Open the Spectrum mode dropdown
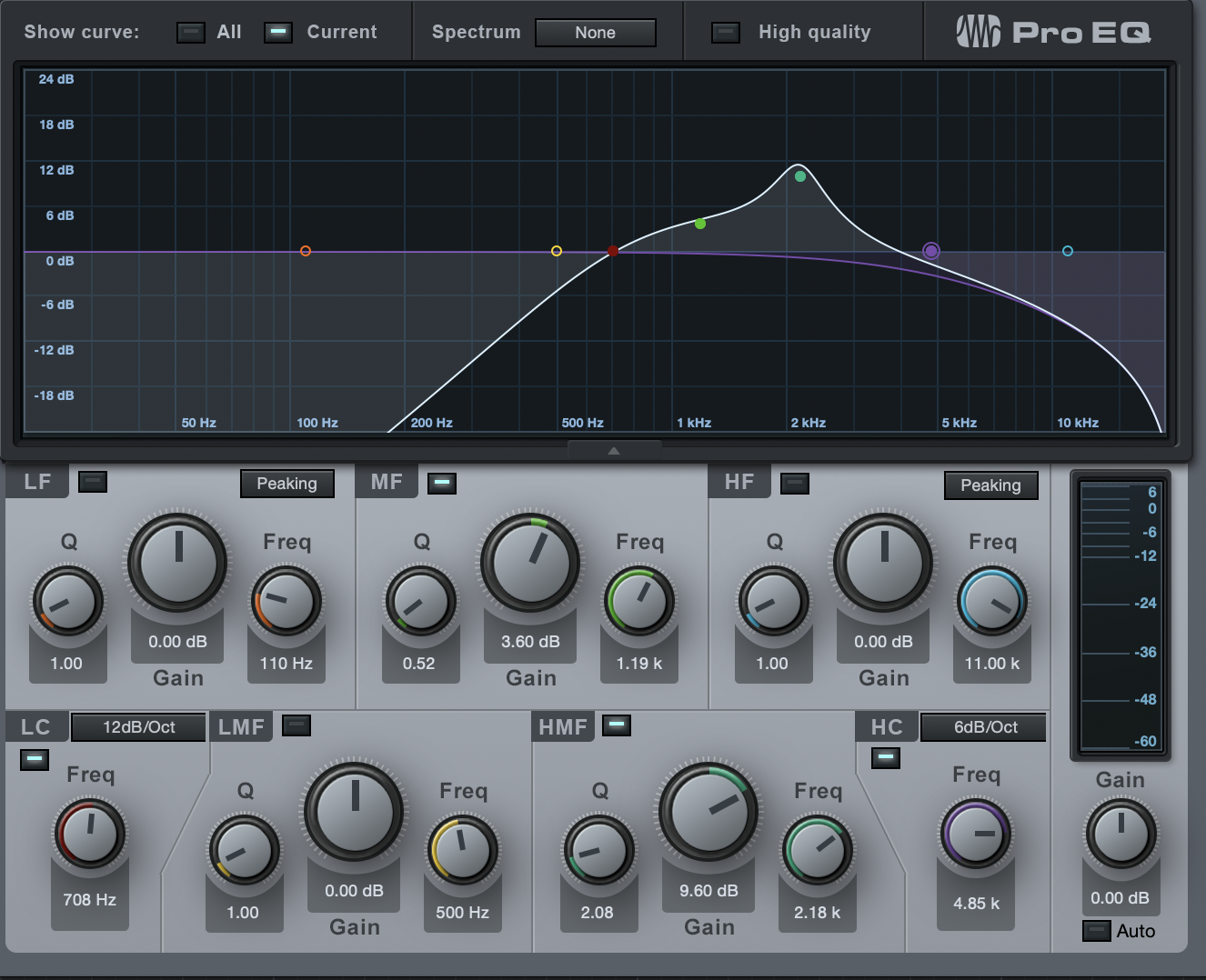The height and width of the screenshot is (980, 1206). [595, 33]
